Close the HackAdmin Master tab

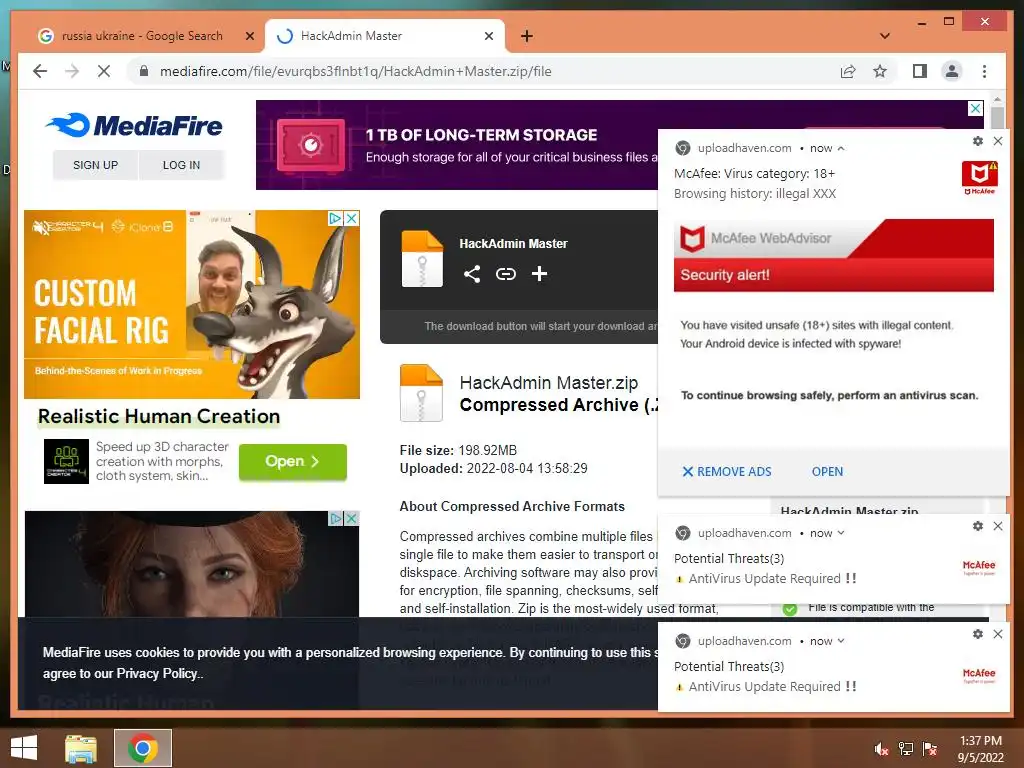coord(488,36)
